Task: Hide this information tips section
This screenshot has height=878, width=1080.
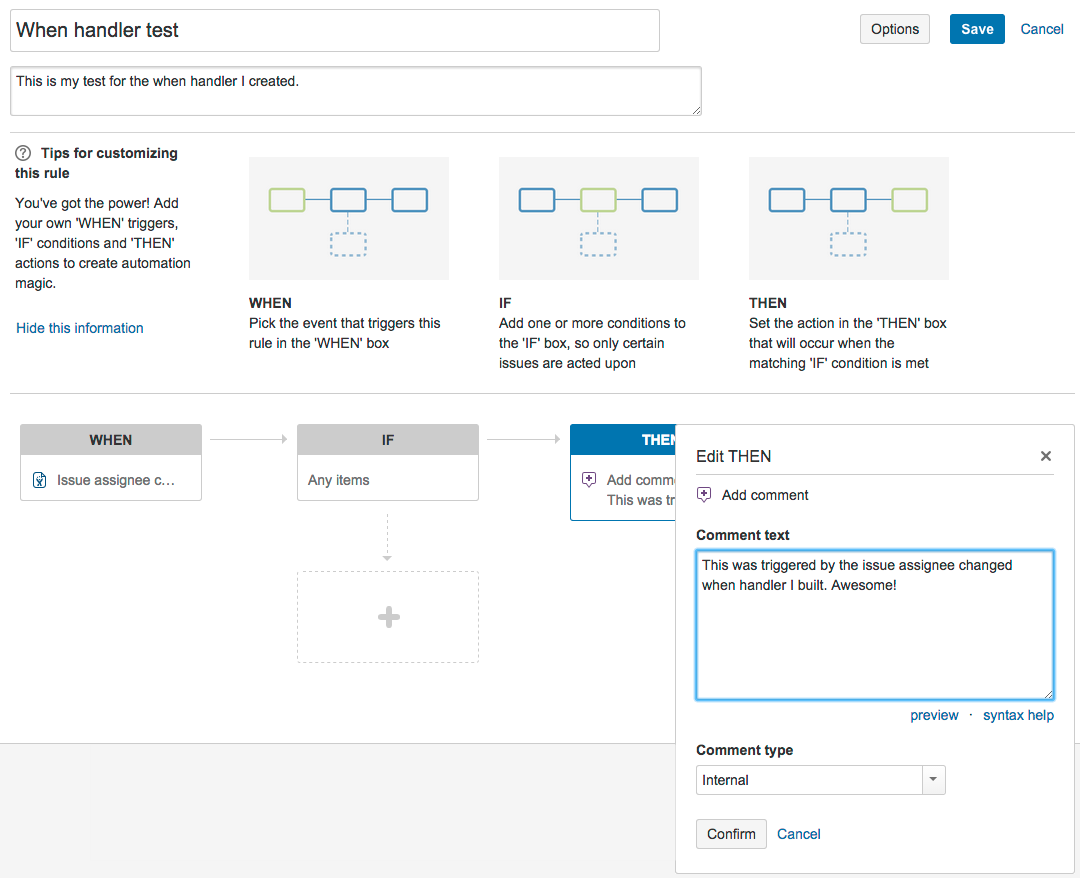Action: [80, 328]
